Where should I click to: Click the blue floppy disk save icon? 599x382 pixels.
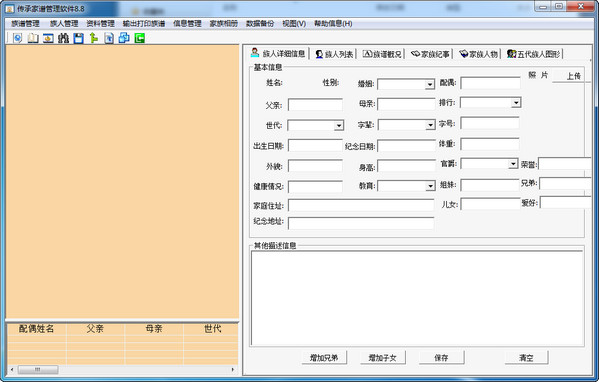79,38
